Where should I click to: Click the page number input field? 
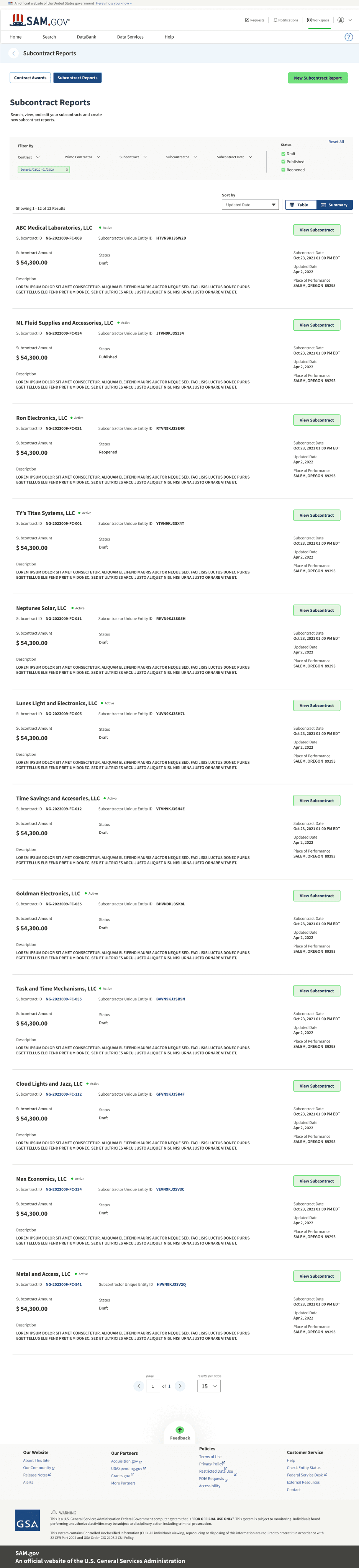152,1386
